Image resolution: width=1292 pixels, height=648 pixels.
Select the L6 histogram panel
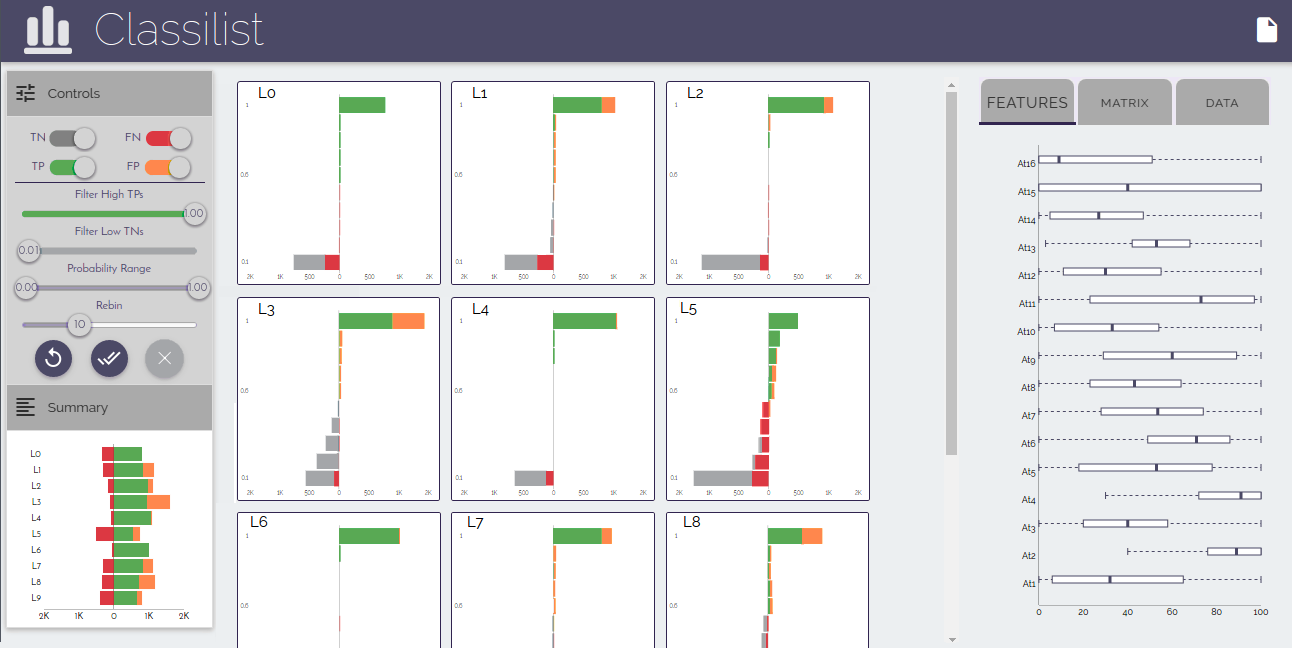pyautogui.click(x=339, y=580)
